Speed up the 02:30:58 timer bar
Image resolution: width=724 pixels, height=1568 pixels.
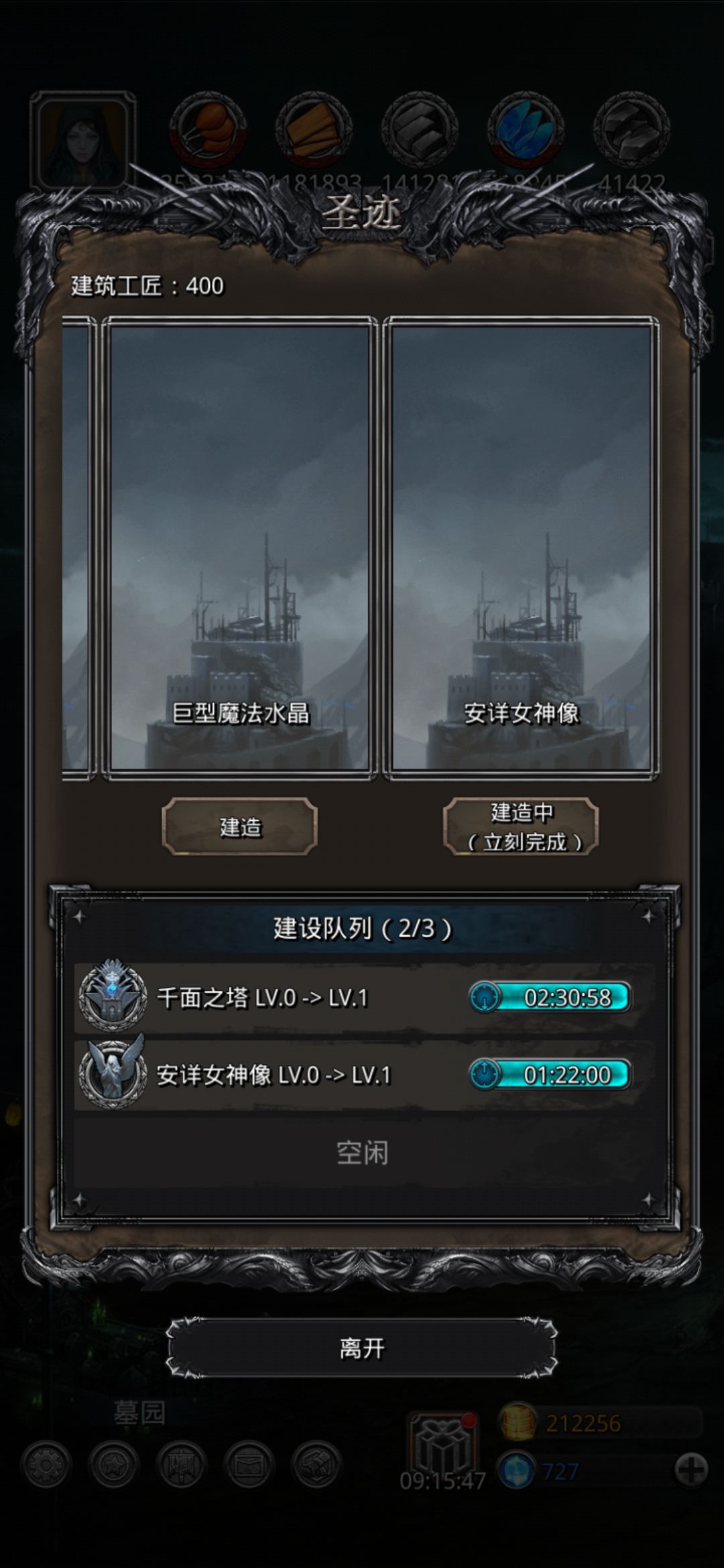pos(550,997)
